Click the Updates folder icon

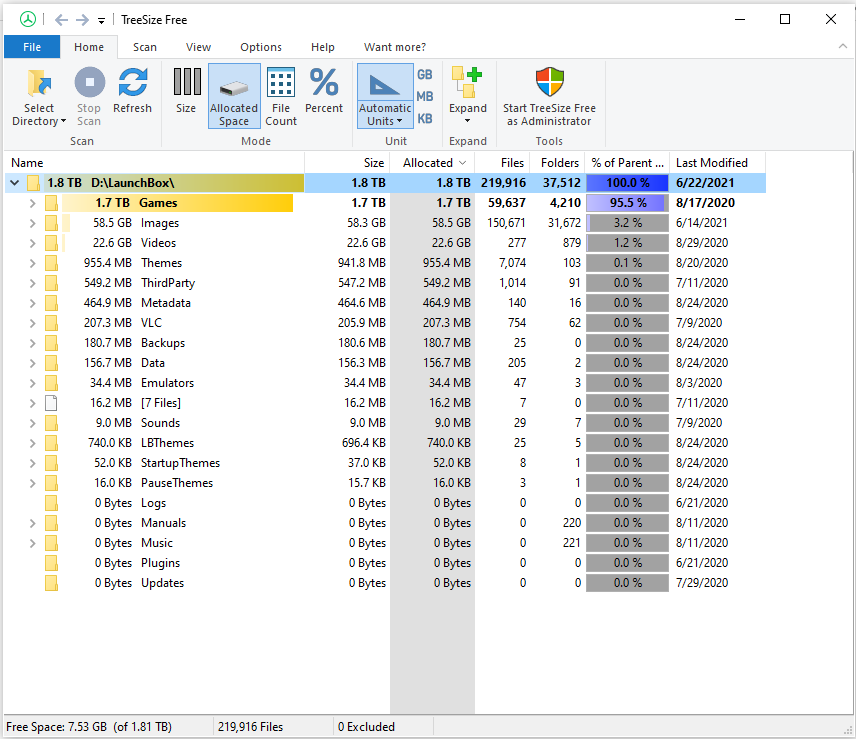(x=51, y=583)
